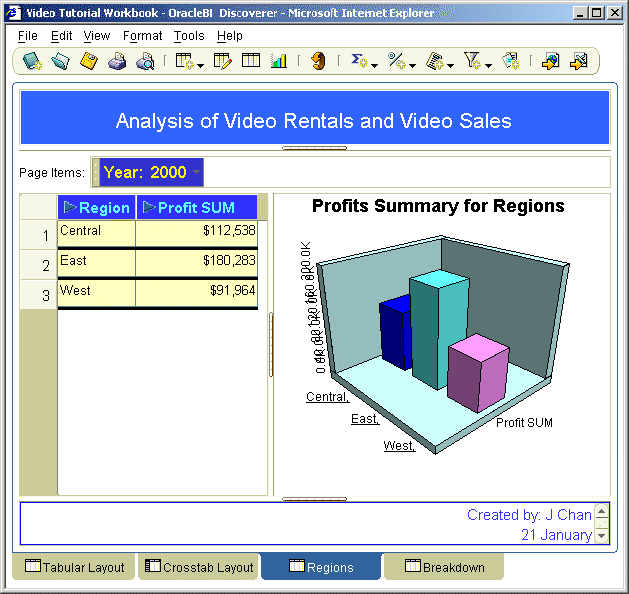Click the $180,283 profit cell
This screenshot has height=594, width=629.
[197, 263]
